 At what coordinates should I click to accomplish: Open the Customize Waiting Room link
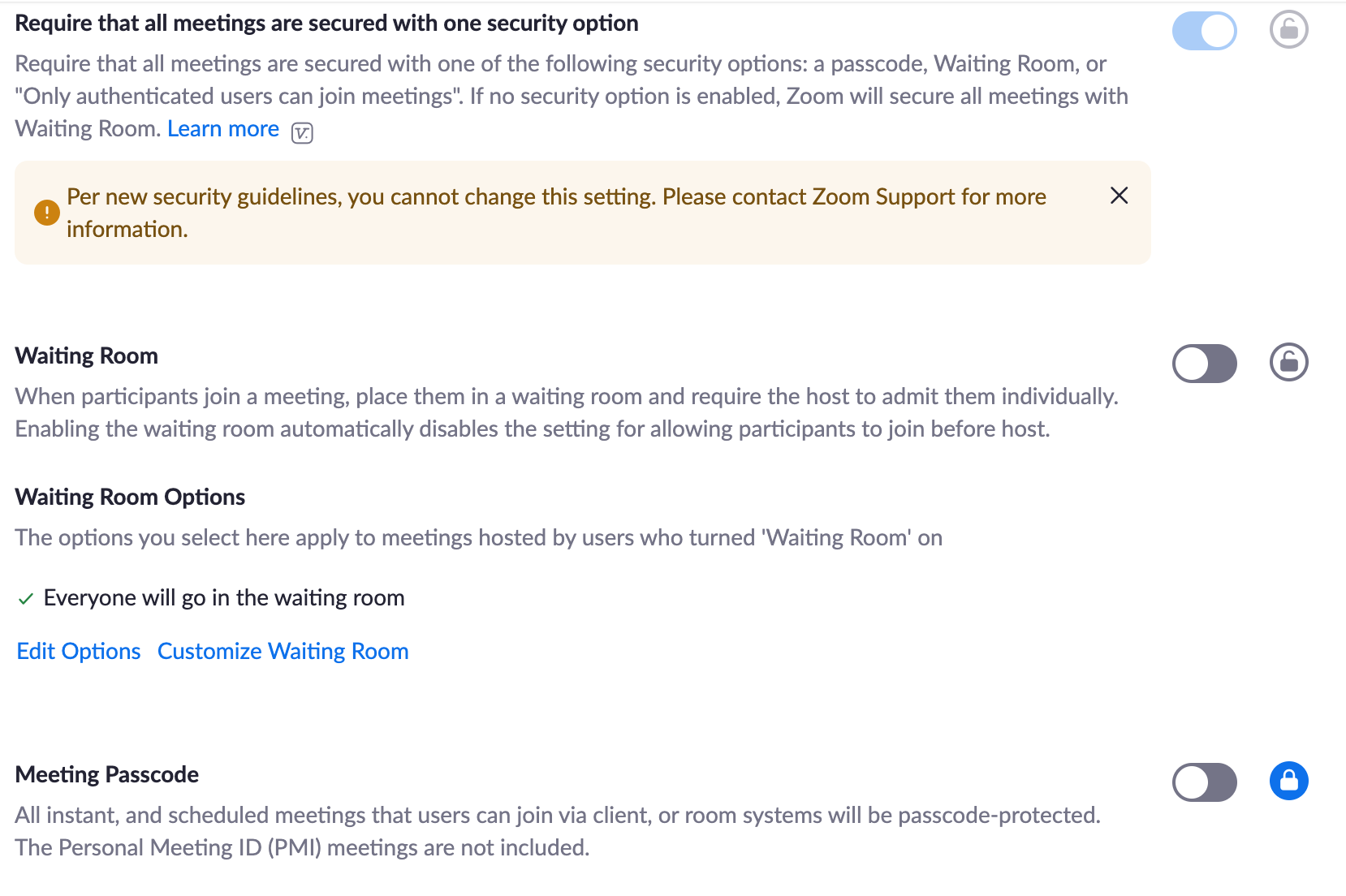(283, 651)
